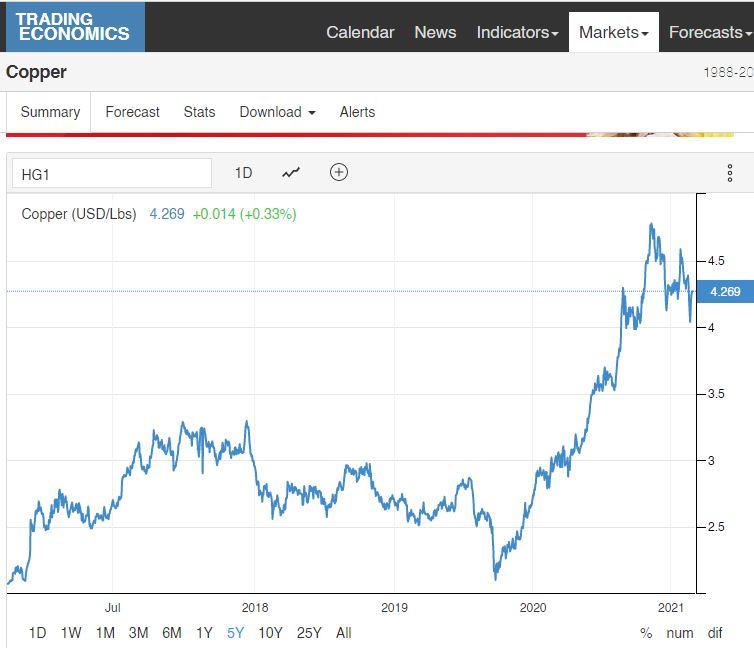Expand the Forecasts dropdown menu

tap(710, 32)
